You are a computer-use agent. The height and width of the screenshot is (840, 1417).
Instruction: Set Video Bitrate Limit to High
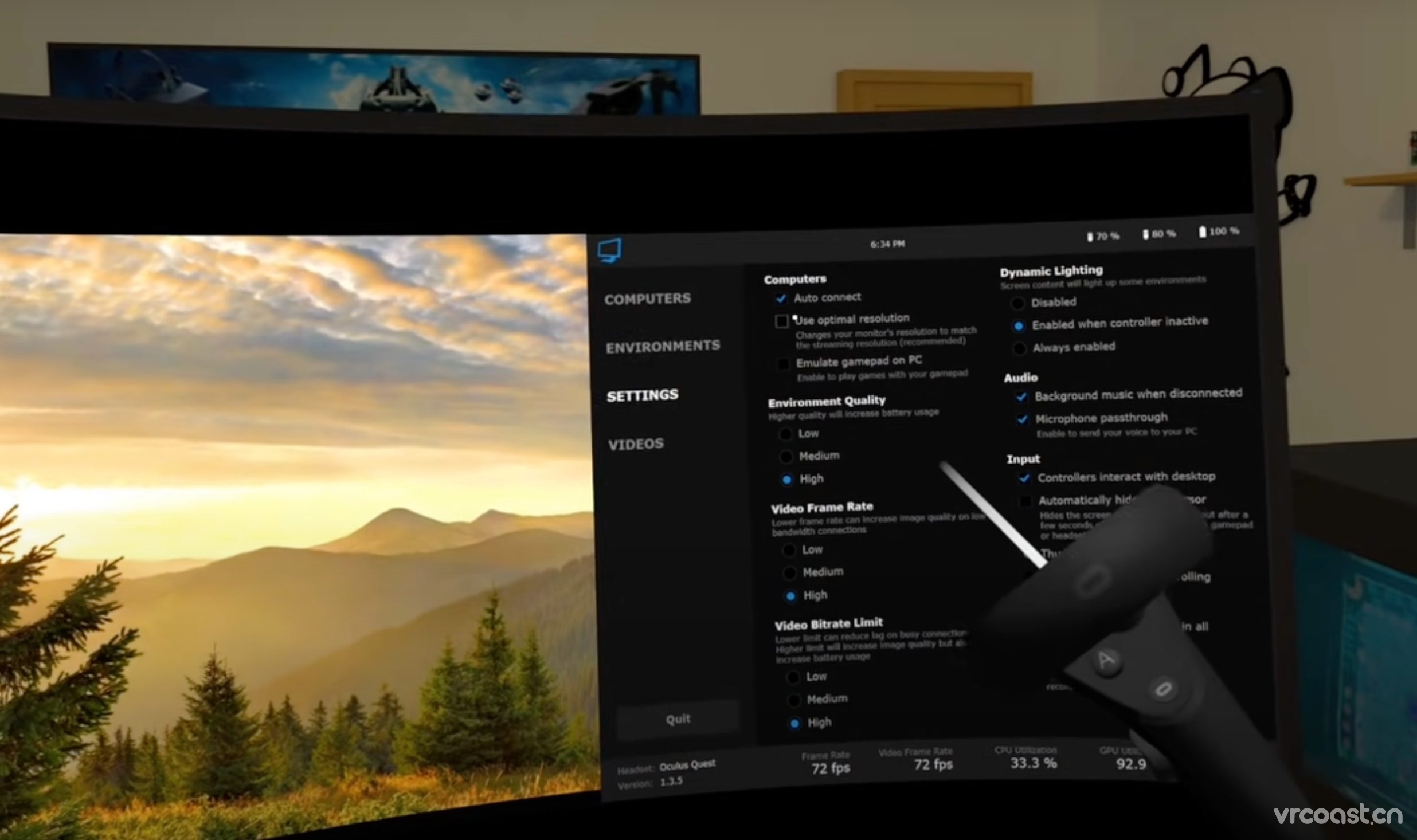click(795, 724)
